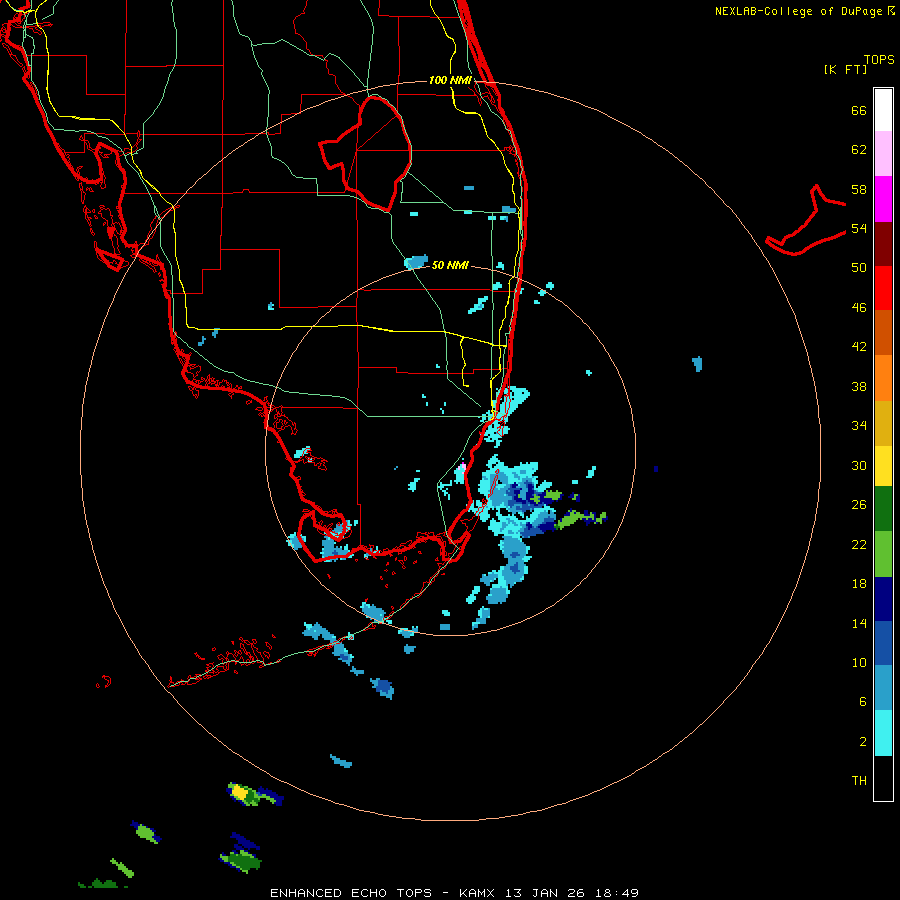Choose the bright orange legend swatch
The image size is (900, 900).
(x=883, y=378)
